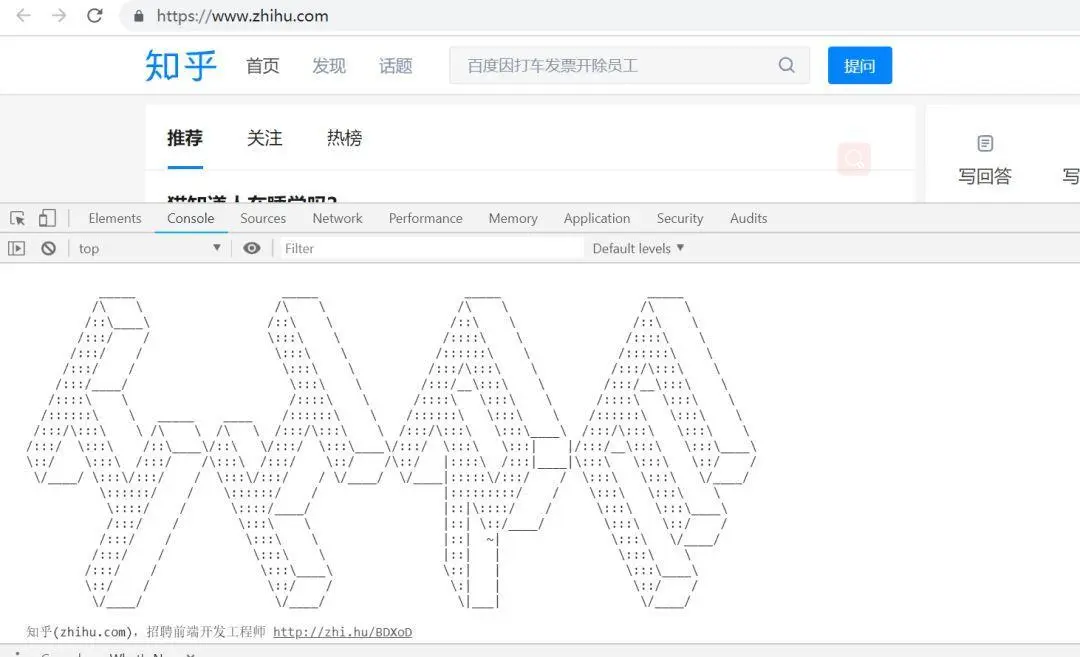Open the DevTools Performance panel
The width and height of the screenshot is (1080, 657).
coord(426,218)
